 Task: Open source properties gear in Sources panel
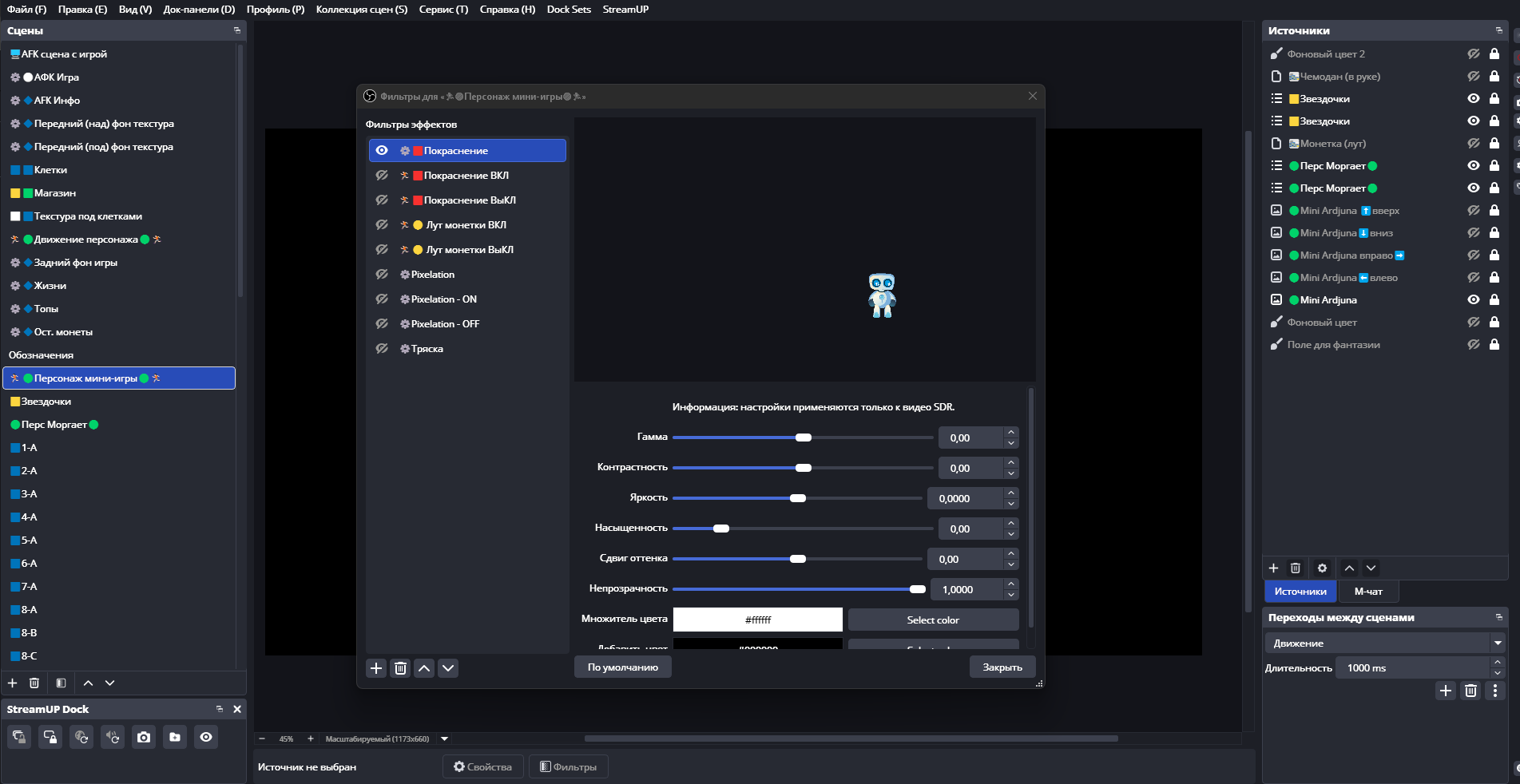tap(1322, 568)
